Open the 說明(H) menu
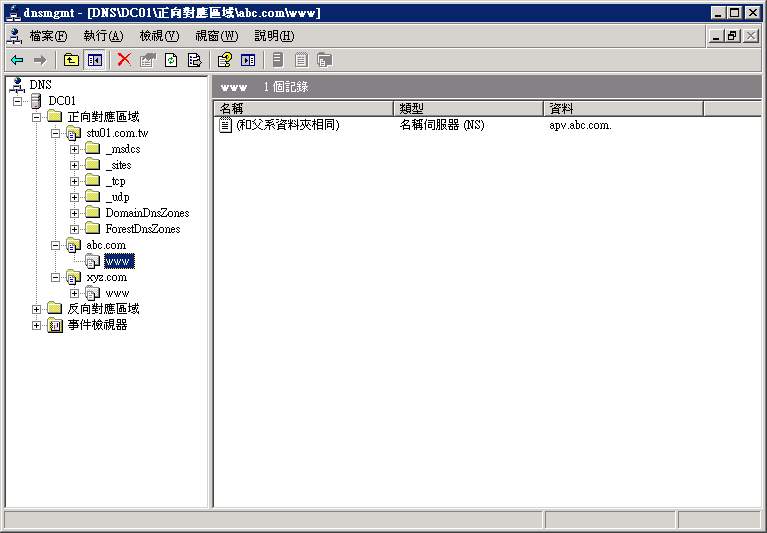Image resolution: width=767 pixels, height=533 pixels. click(274, 36)
